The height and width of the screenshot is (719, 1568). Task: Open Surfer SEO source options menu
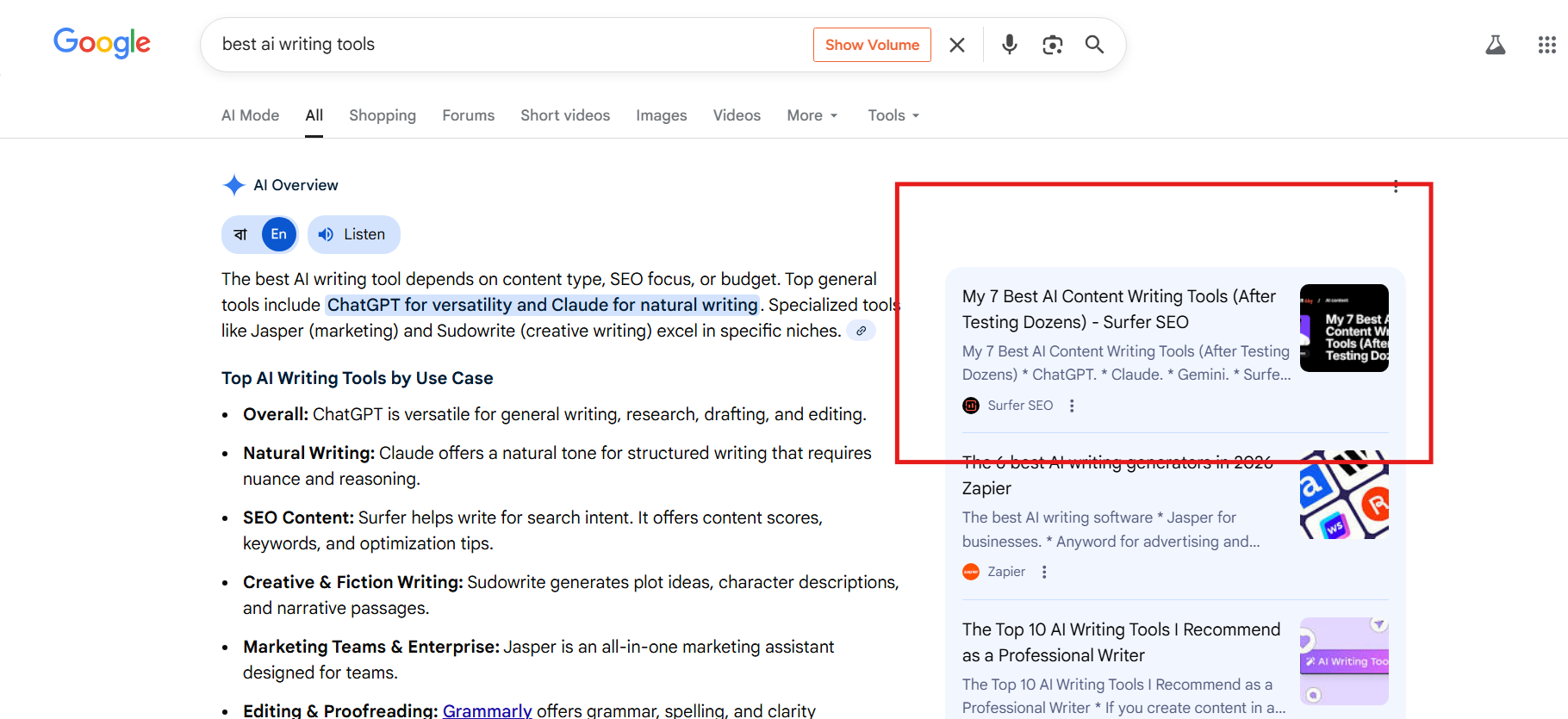coord(1072,406)
